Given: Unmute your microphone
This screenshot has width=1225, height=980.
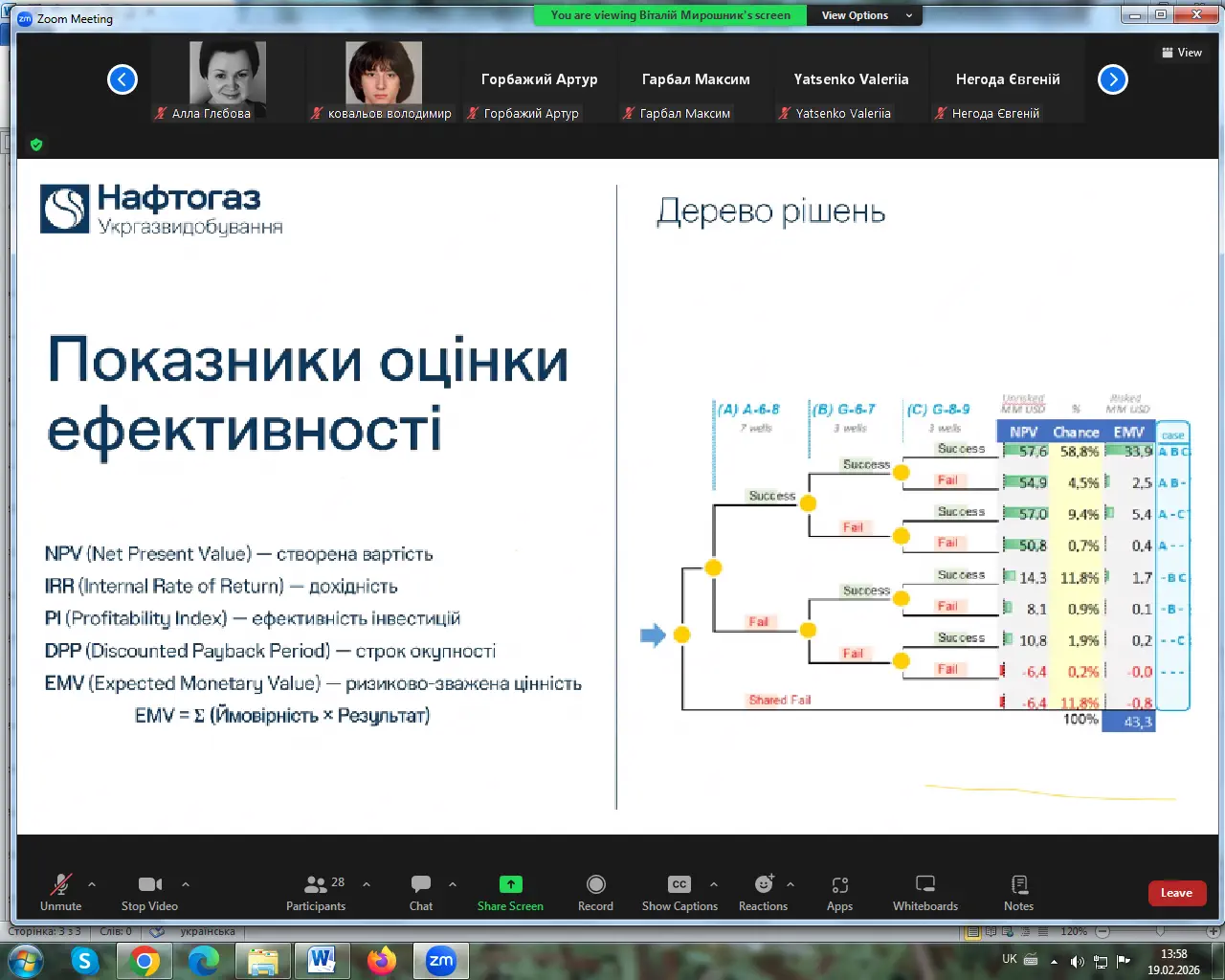Looking at the screenshot, I should [61, 891].
